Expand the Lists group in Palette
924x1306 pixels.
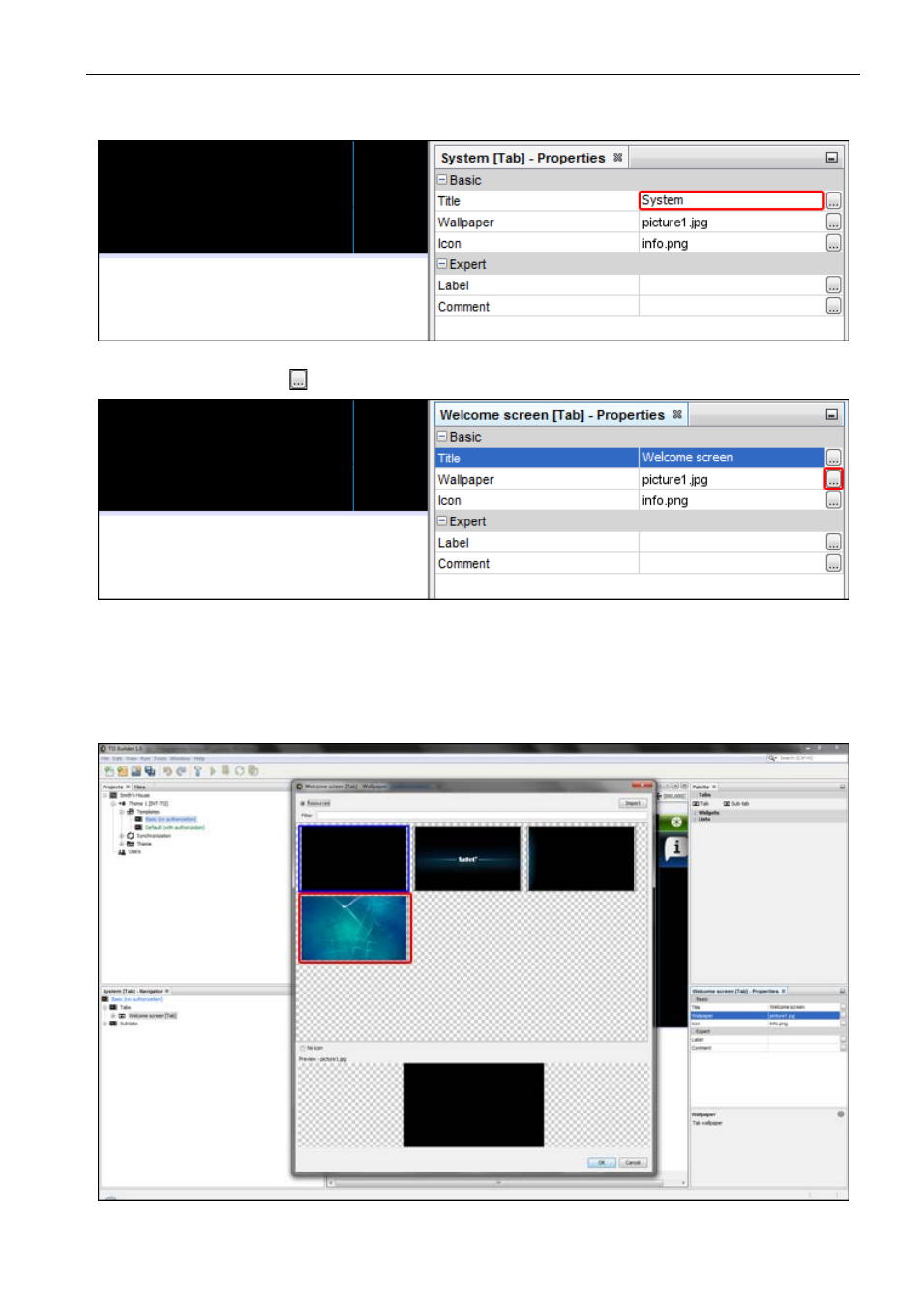[696, 819]
